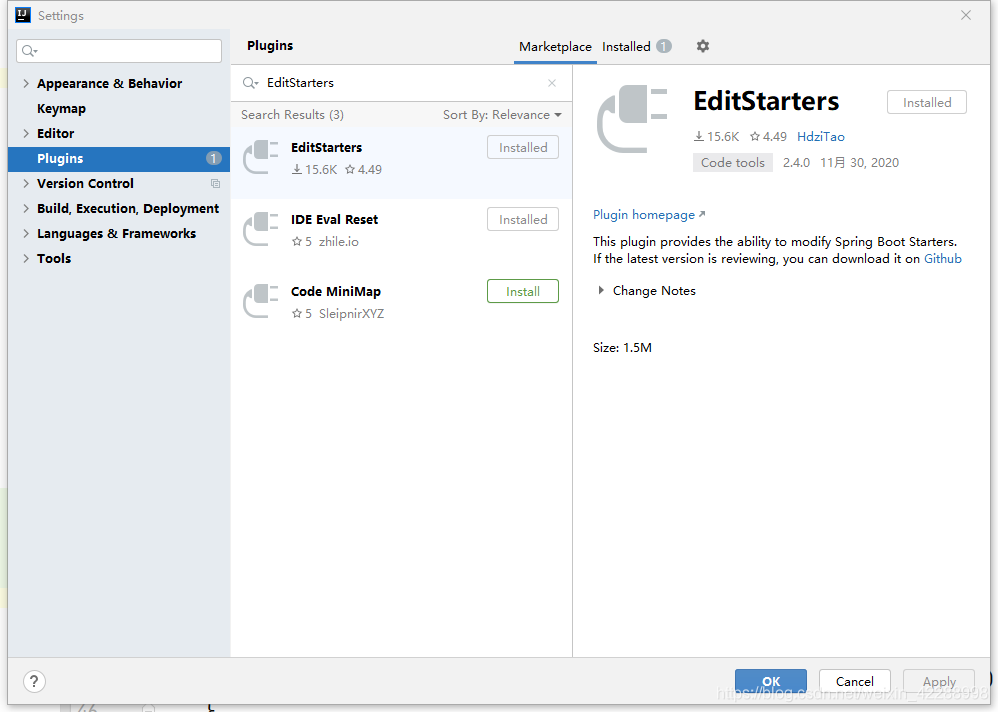The image size is (998, 712).
Task: Click the zhile.io vendor text
Action: coord(339,242)
